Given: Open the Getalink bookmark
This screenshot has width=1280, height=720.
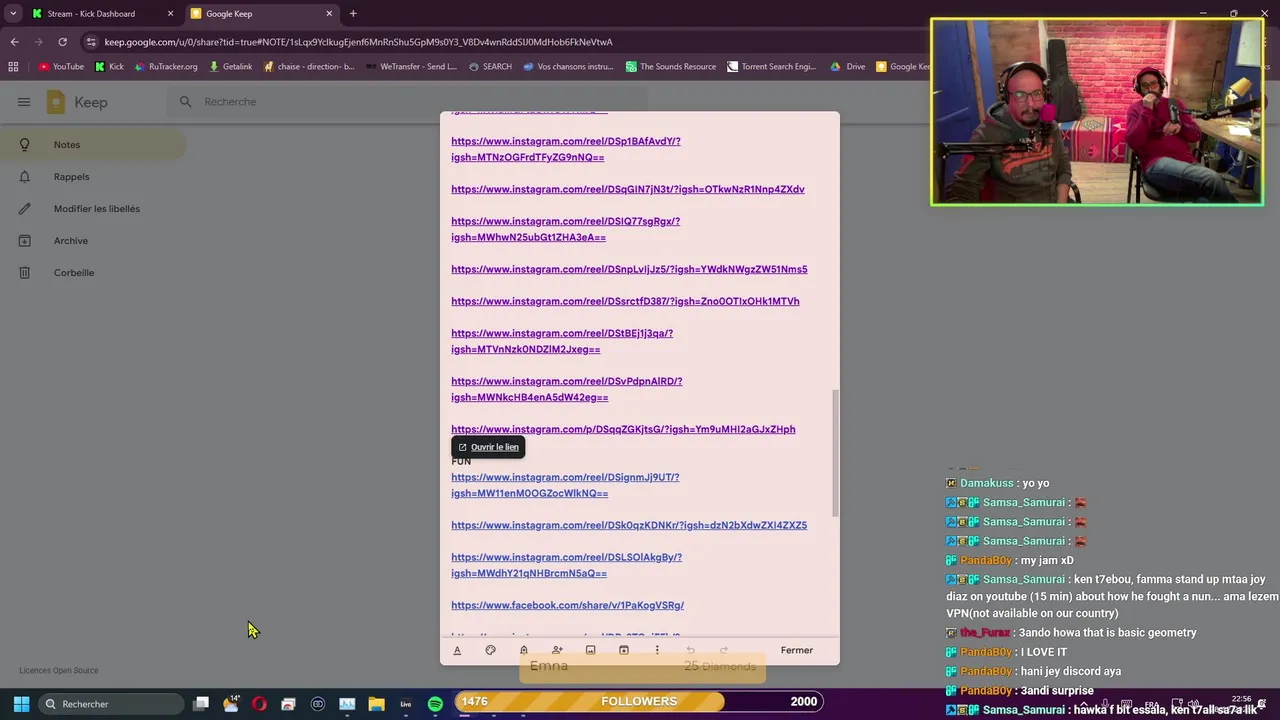Looking at the screenshot, I should click(230, 67).
